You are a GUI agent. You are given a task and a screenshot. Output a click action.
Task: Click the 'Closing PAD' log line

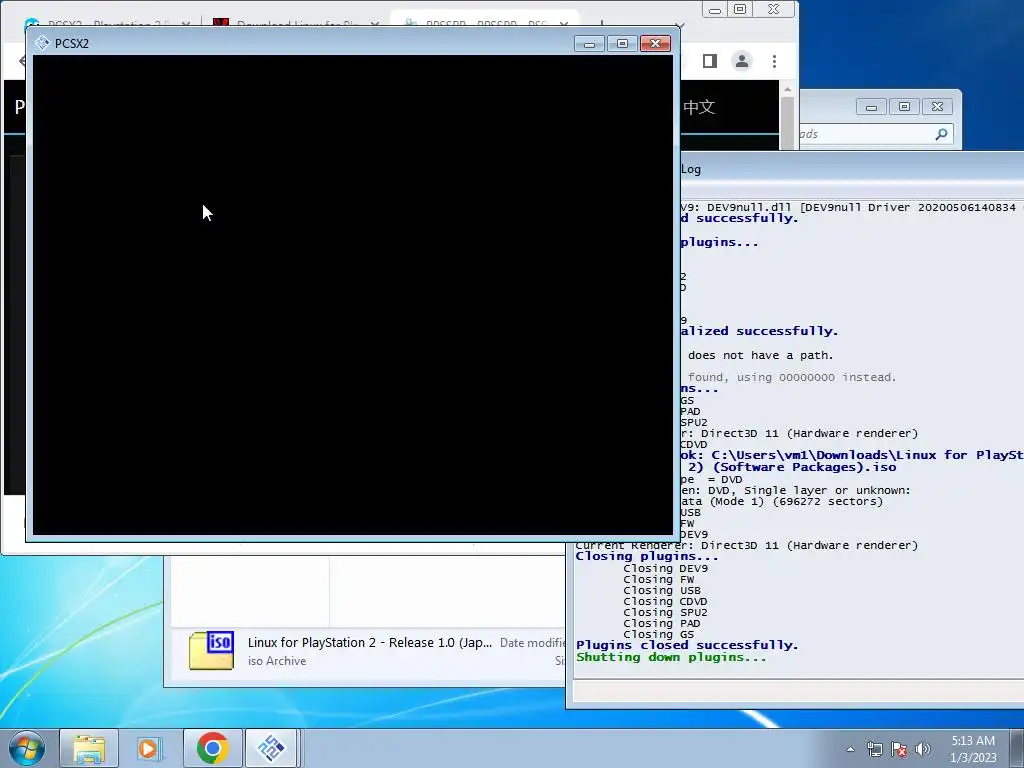coord(662,624)
